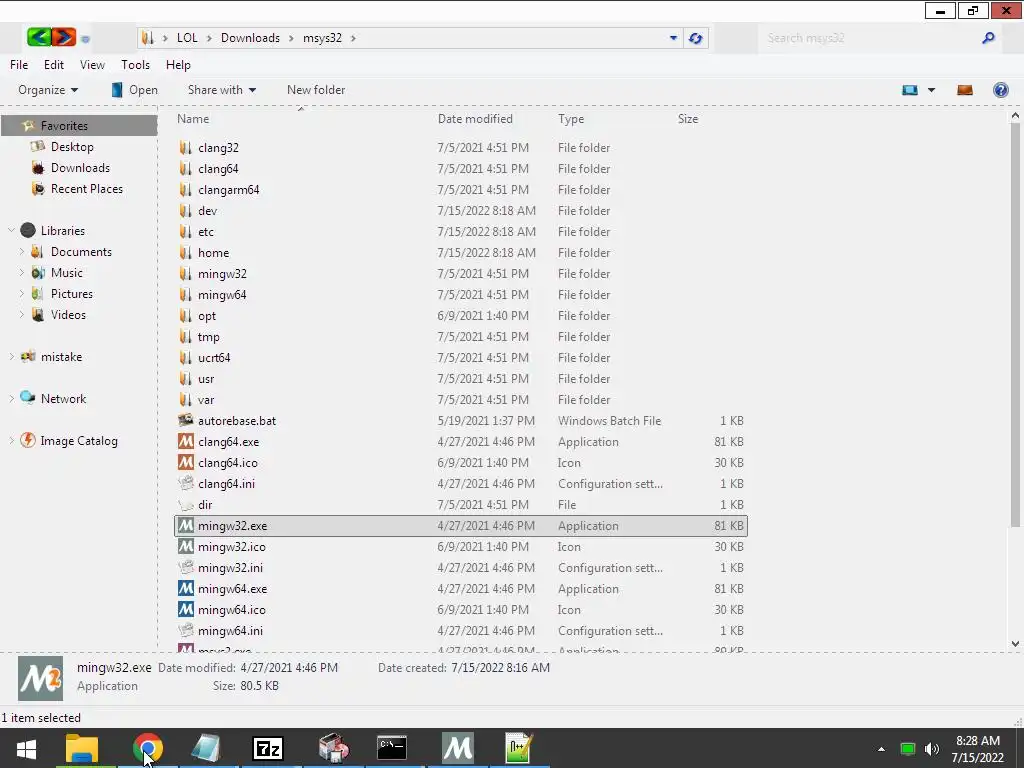The height and width of the screenshot is (768, 1024).
Task: Select Recent Places in sidebar
Action: pos(87,189)
